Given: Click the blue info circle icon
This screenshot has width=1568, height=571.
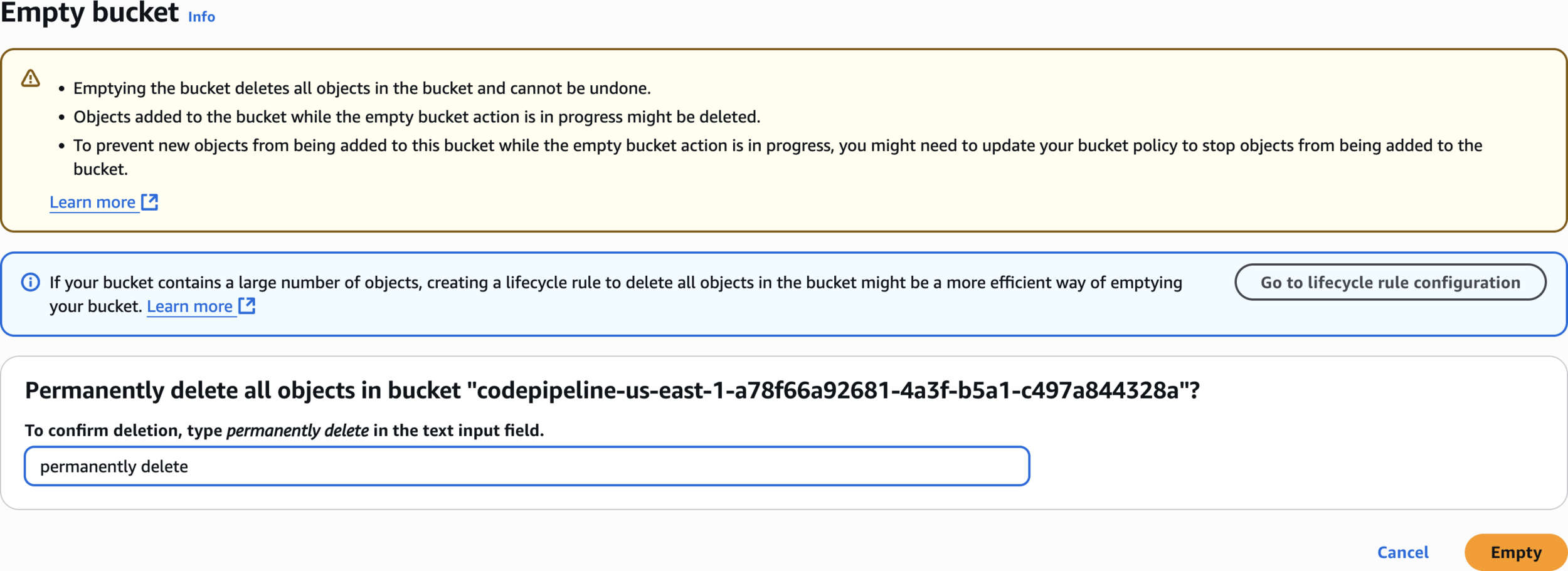Looking at the screenshot, I should 30,282.
